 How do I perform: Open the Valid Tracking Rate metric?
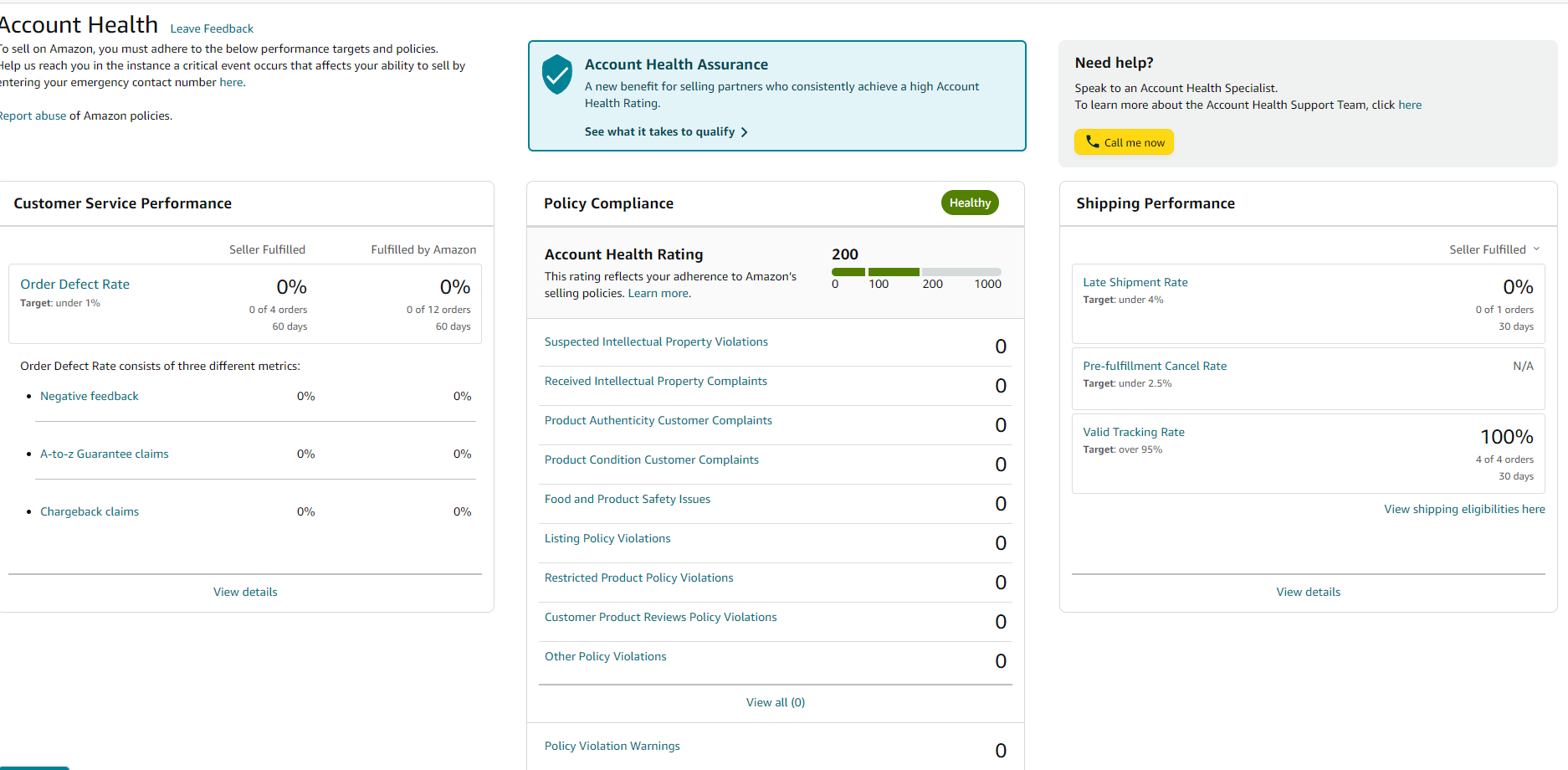(1134, 432)
